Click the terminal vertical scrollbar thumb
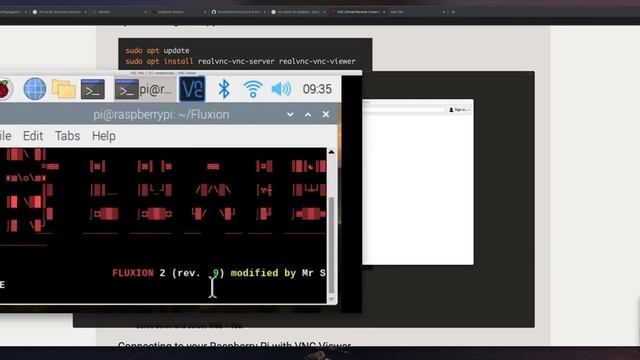This screenshot has height=360, width=640. pos(331,245)
